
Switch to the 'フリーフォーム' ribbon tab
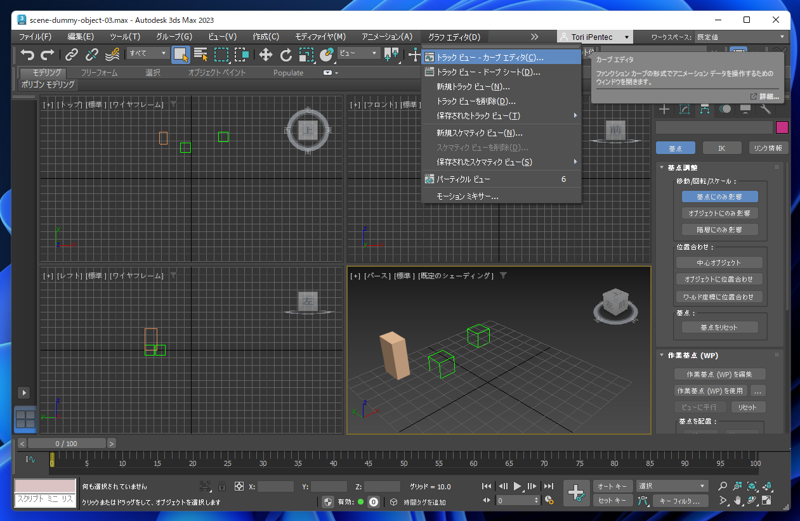tap(99, 72)
